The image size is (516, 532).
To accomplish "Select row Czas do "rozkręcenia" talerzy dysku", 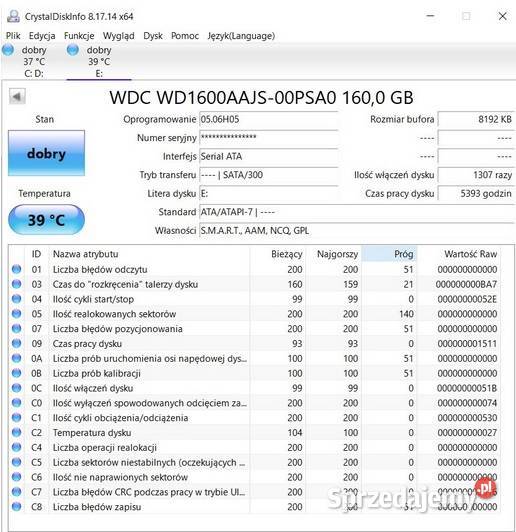I will point(254,284).
